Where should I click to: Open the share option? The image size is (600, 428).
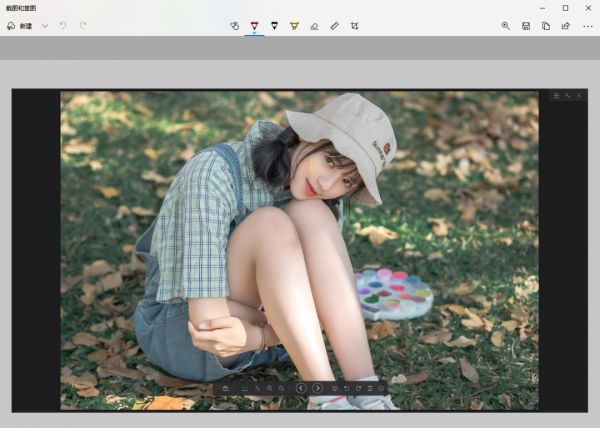tap(566, 25)
